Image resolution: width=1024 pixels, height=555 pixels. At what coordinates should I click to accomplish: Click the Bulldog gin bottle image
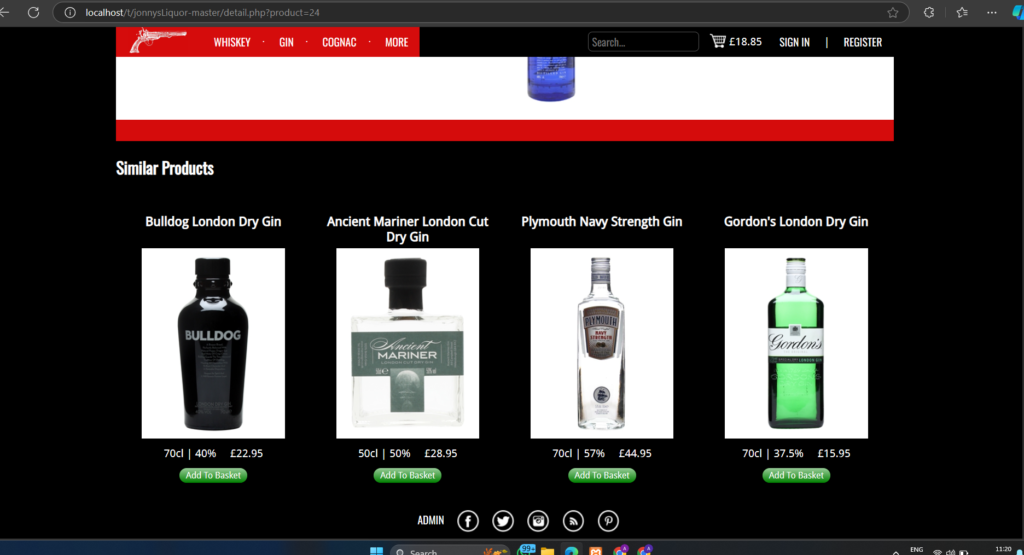point(213,343)
